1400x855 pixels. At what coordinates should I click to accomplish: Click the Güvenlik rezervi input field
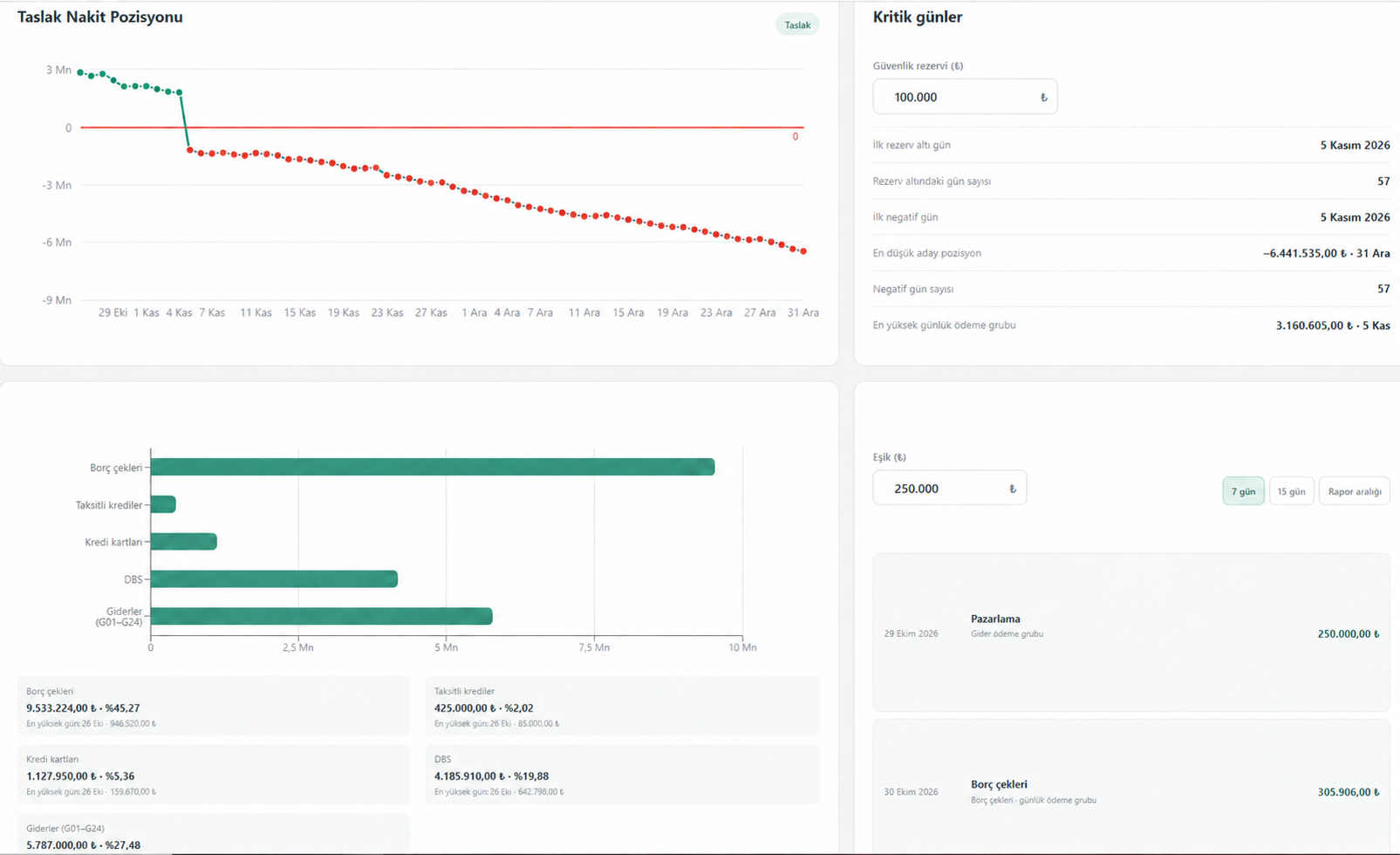point(965,97)
